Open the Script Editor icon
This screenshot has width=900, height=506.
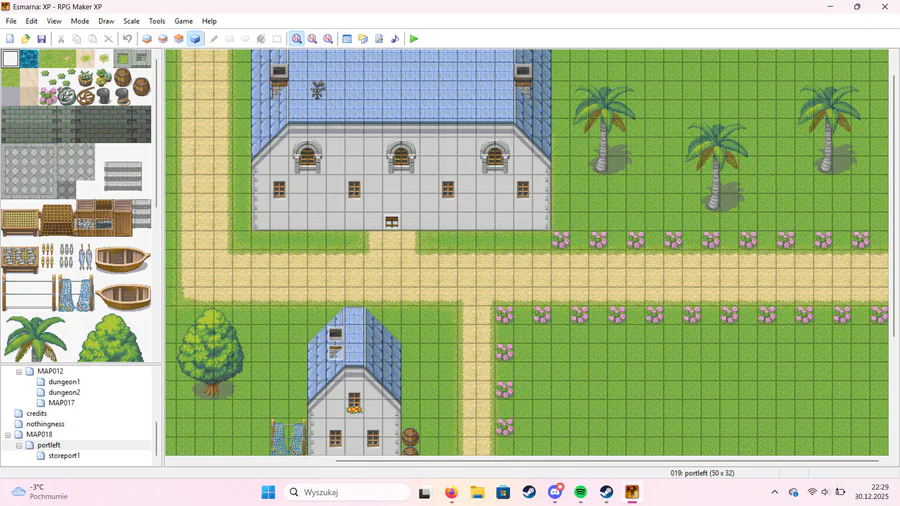point(379,39)
